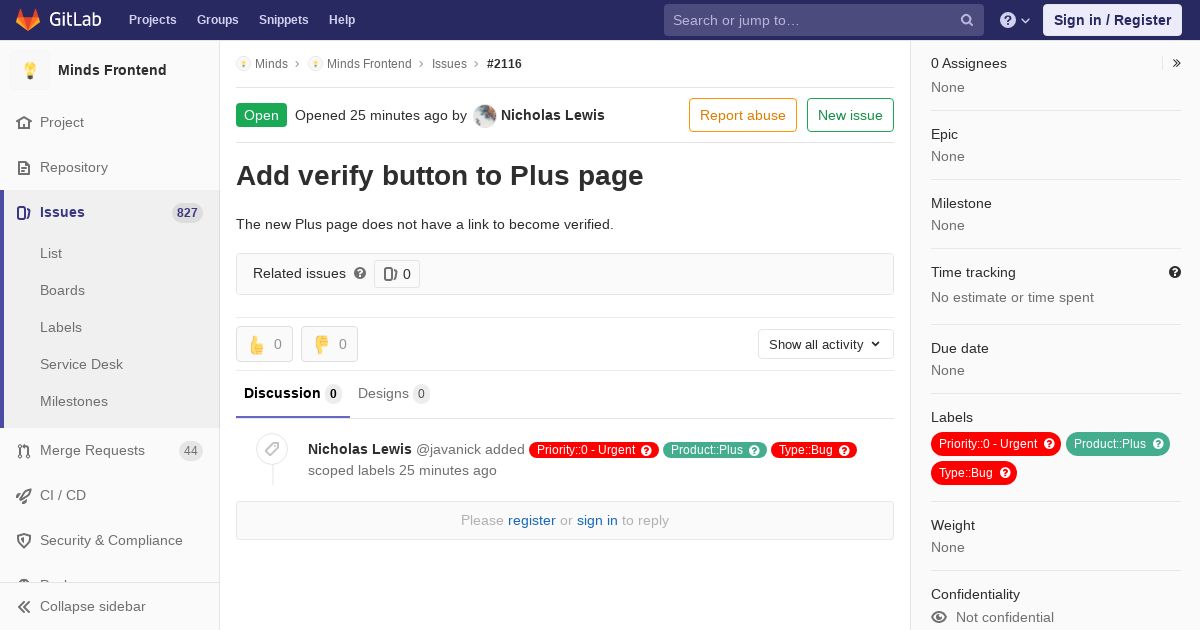This screenshot has width=1200, height=630.
Task: Click the CI / CD rocket icon
Action: [24, 495]
